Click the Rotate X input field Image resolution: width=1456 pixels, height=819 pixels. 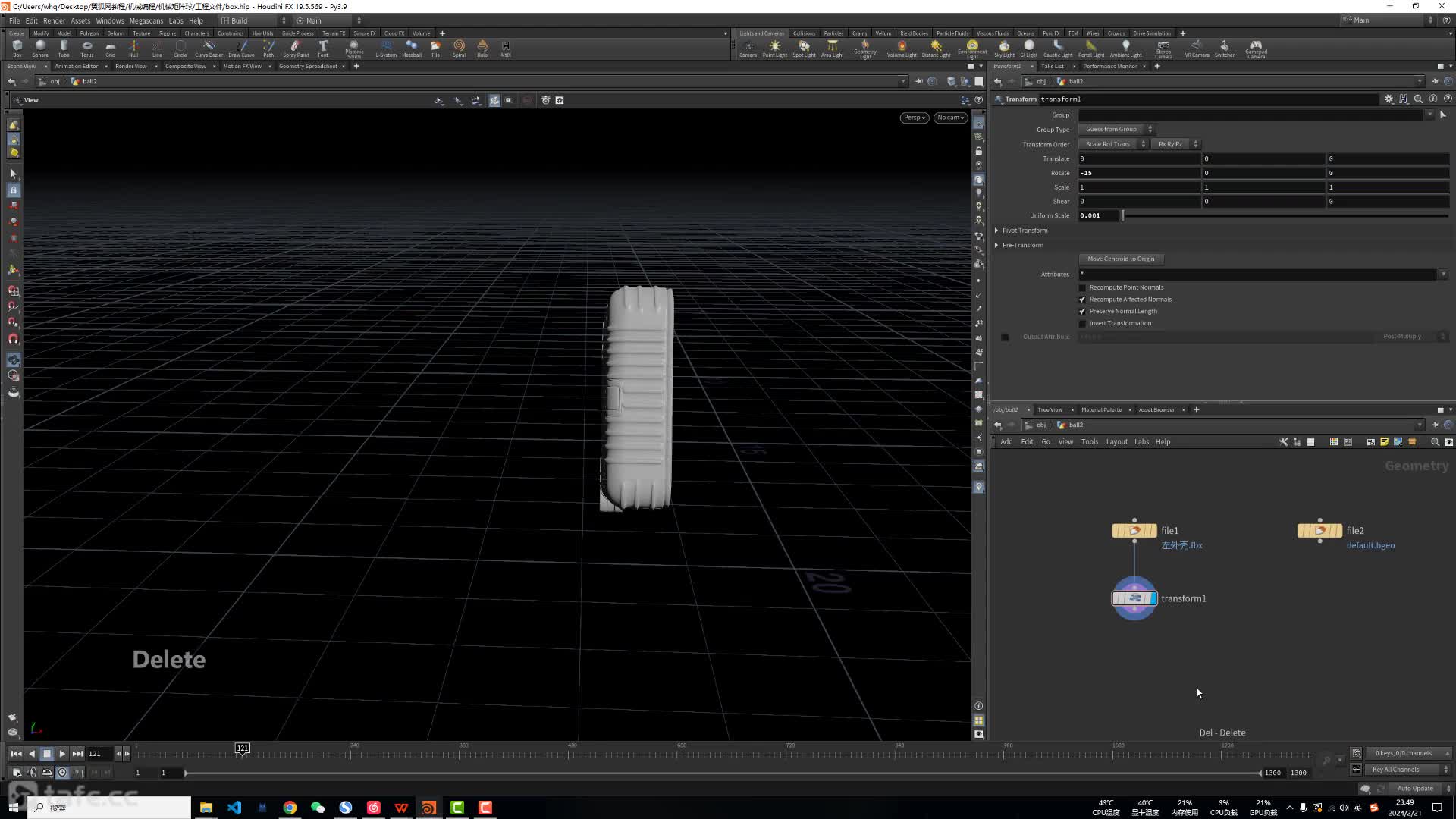[1139, 173]
